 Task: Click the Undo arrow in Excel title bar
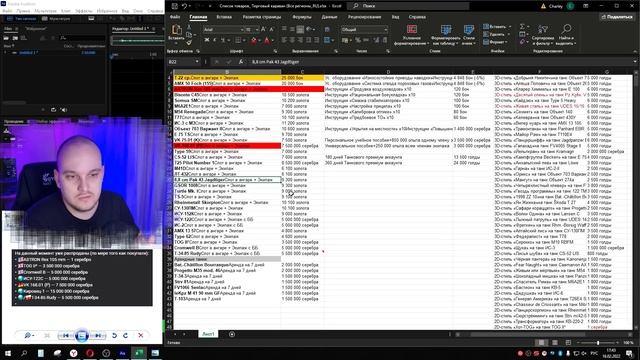tap(184, 6)
